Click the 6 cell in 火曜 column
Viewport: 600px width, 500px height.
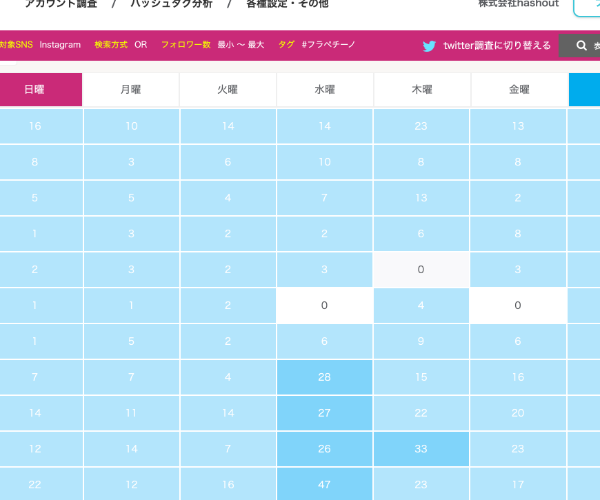(228, 162)
